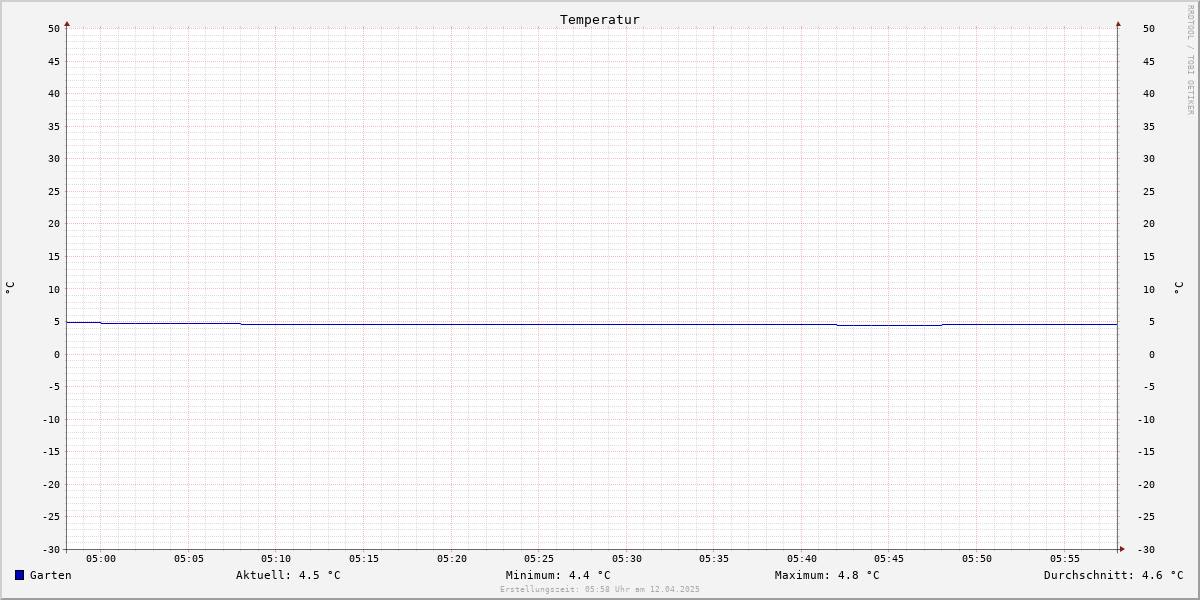Screen dimensions: 1200x600
Task: Click the right axis -30 label
Action: pyautogui.click(x=1149, y=550)
